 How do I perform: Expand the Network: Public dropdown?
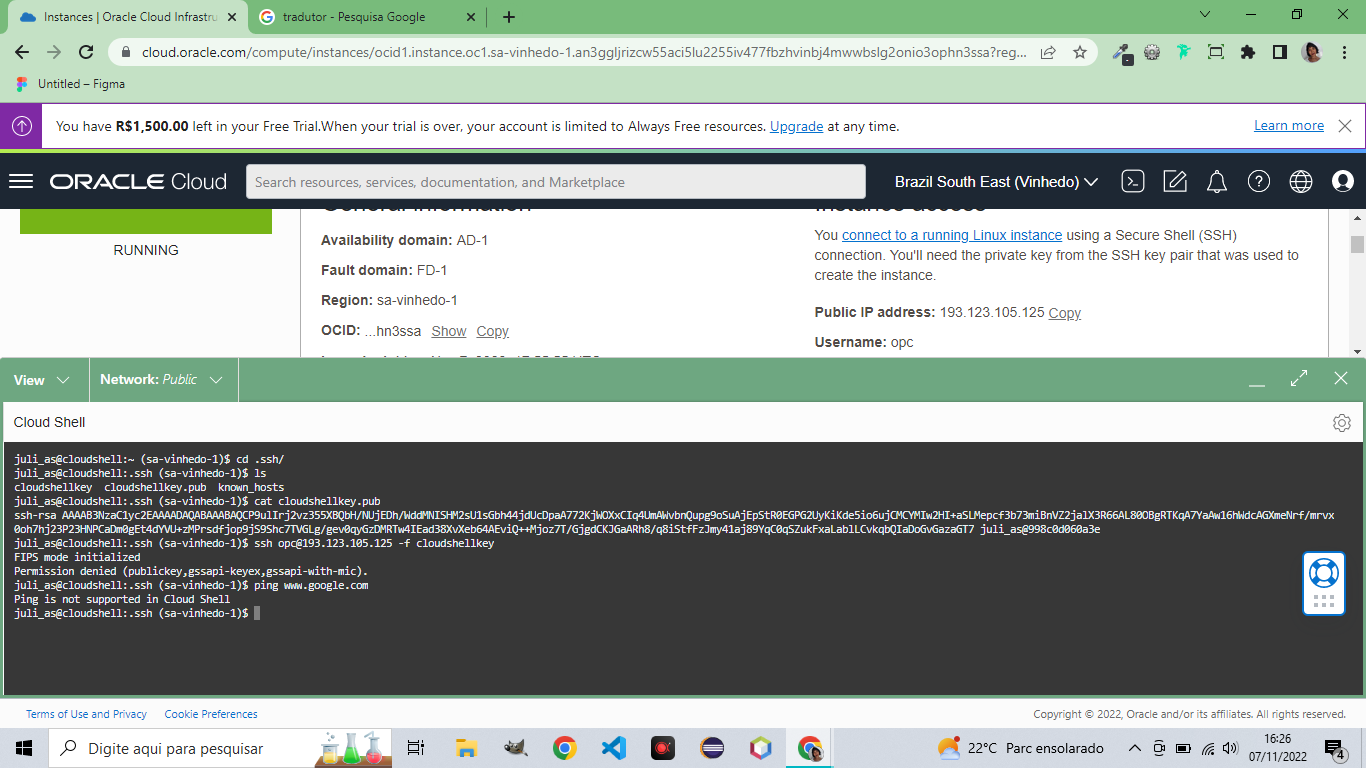[x=163, y=380]
